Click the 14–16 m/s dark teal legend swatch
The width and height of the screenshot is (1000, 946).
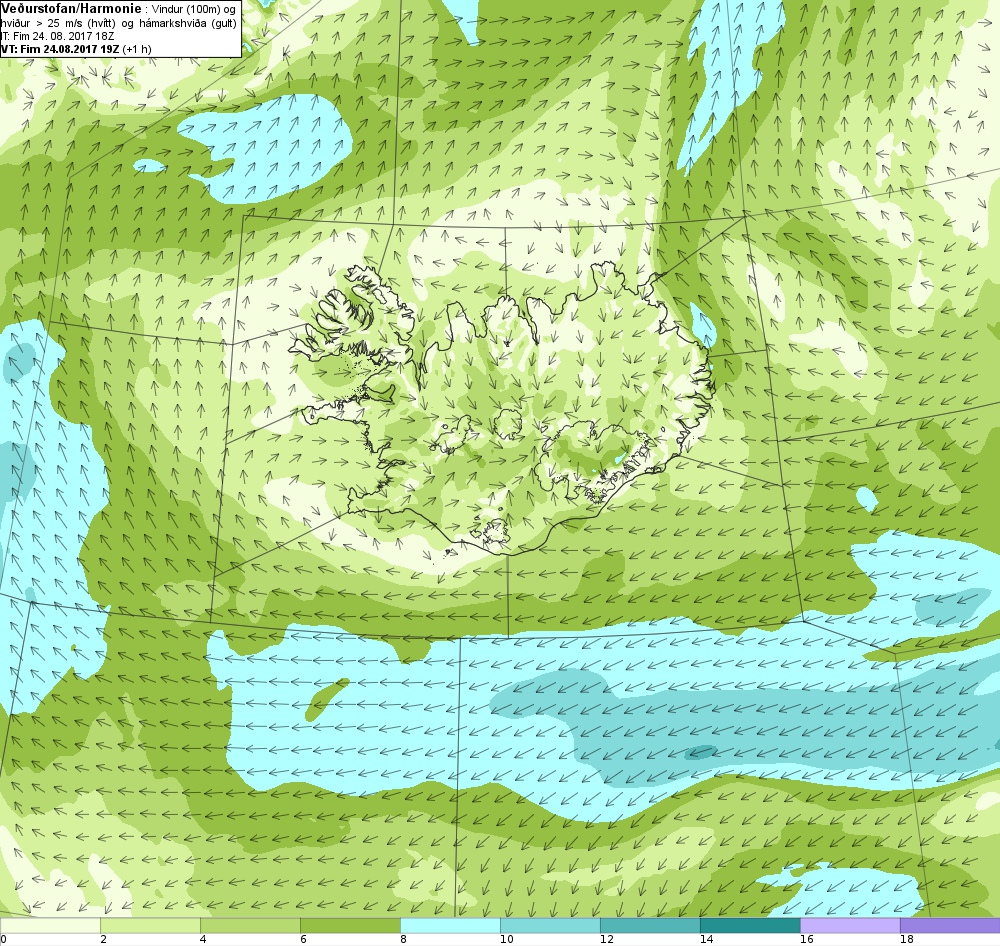coord(750,926)
